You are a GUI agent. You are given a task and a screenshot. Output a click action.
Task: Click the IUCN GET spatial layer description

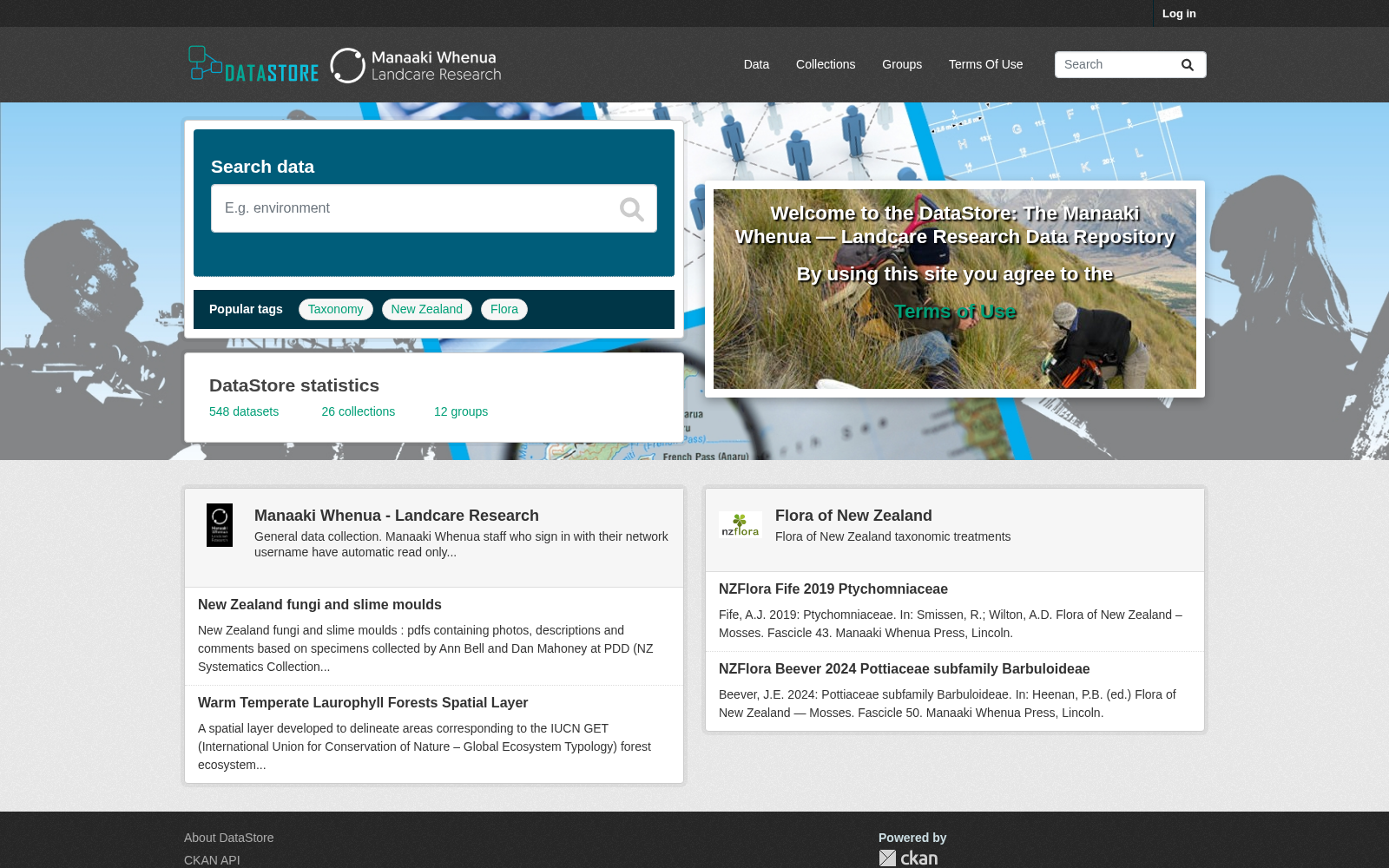425,746
